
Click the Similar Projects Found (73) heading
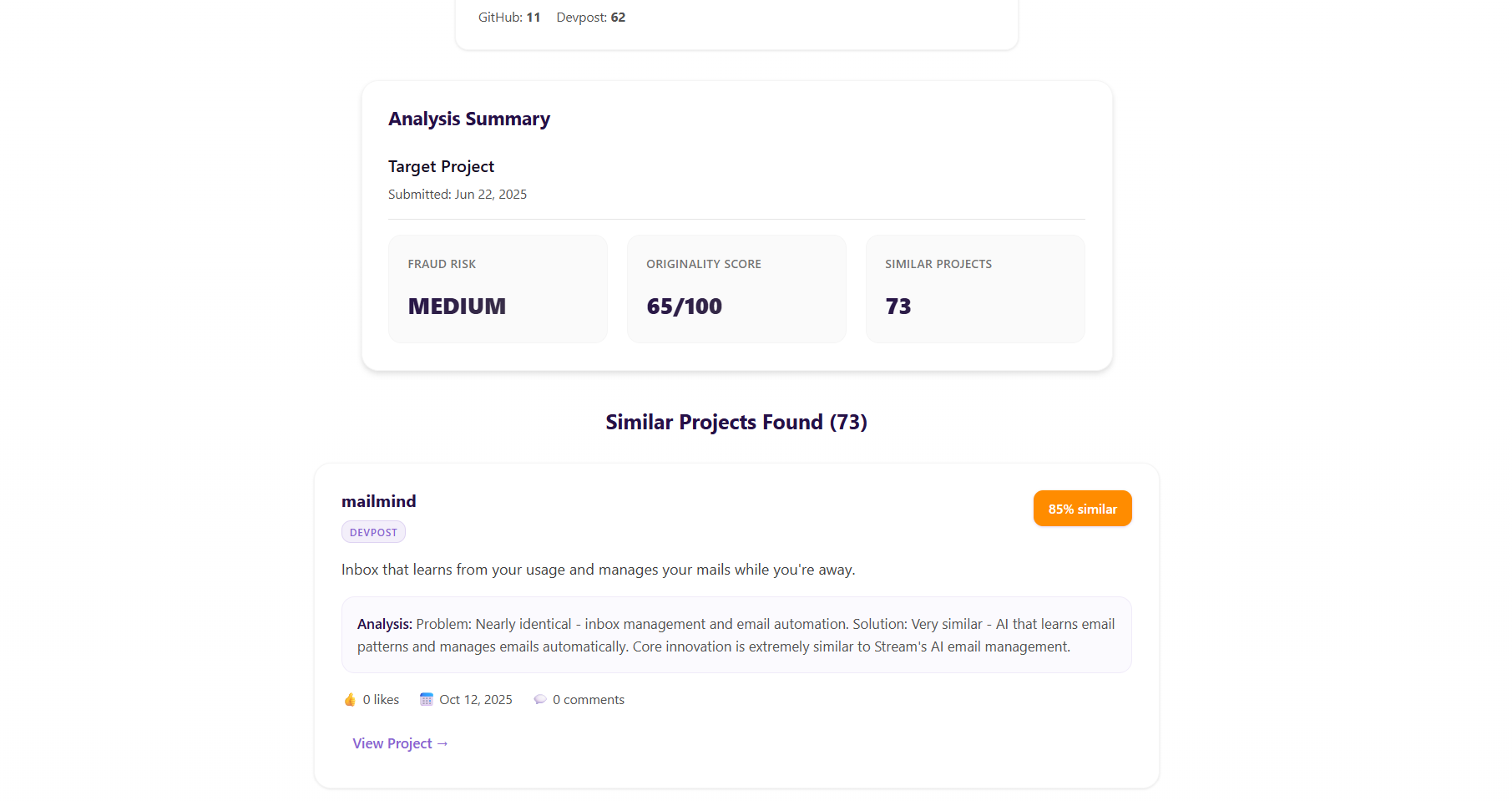736,422
